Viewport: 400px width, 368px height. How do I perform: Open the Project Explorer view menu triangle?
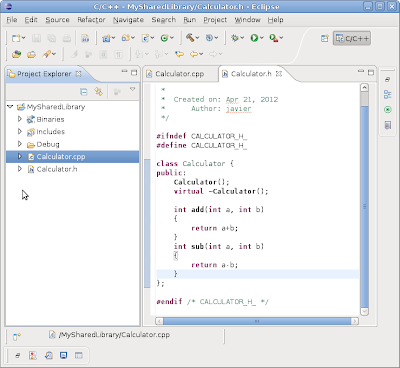coord(132,89)
